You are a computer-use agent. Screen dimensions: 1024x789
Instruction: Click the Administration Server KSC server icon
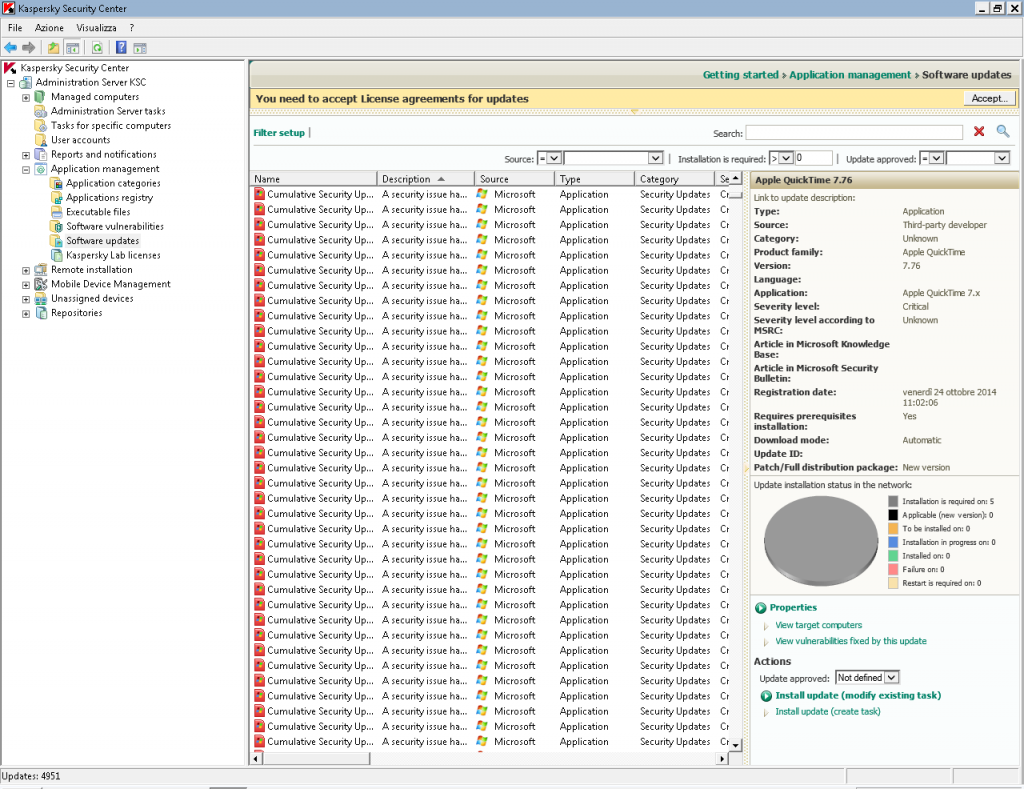[25, 82]
